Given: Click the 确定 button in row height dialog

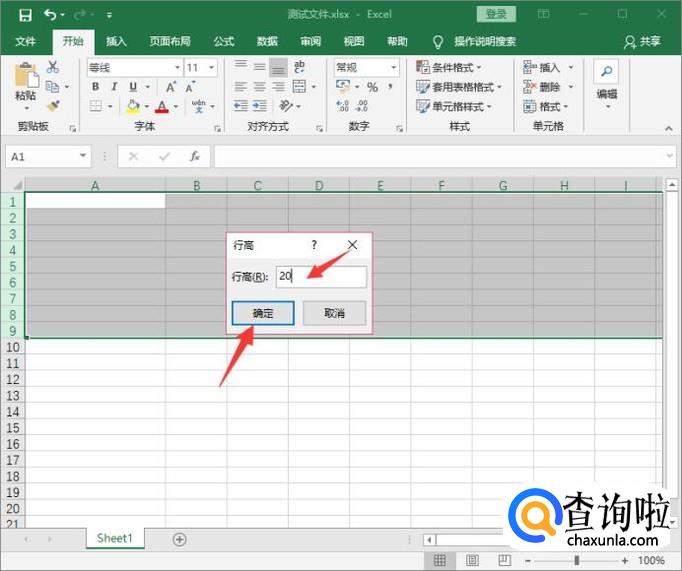Looking at the screenshot, I should point(263,313).
